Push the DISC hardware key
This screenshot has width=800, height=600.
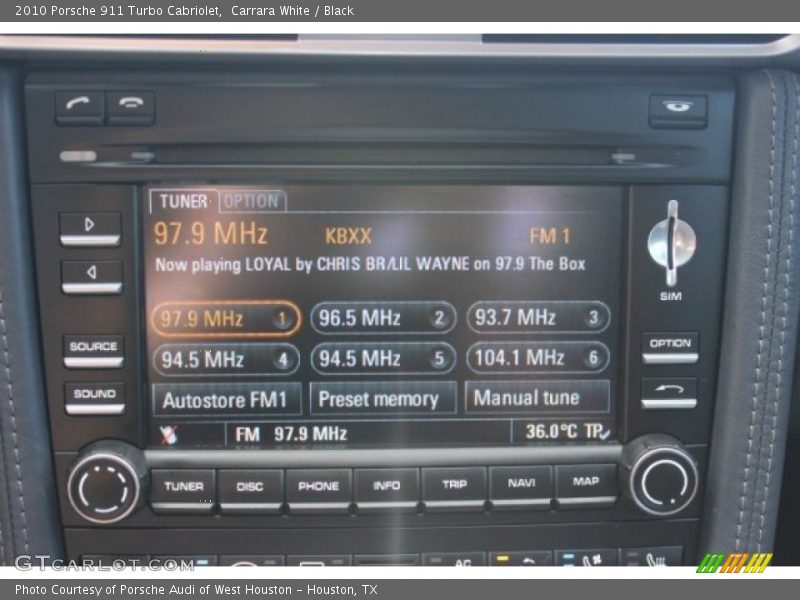[250, 490]
